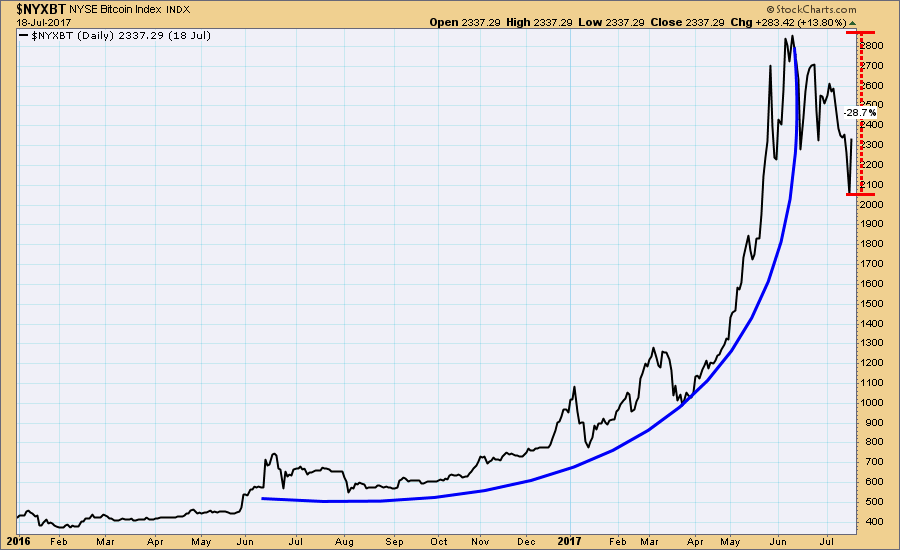
Task: Click the INDX exchange label
Action: (178, 10)
